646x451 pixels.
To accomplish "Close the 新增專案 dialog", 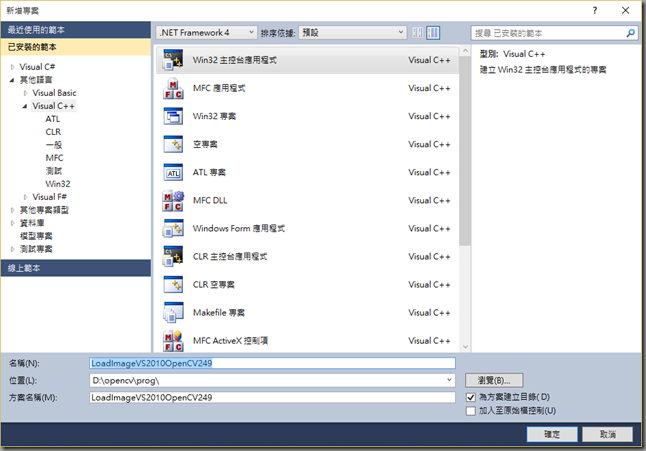I will [x=625, y=10].
